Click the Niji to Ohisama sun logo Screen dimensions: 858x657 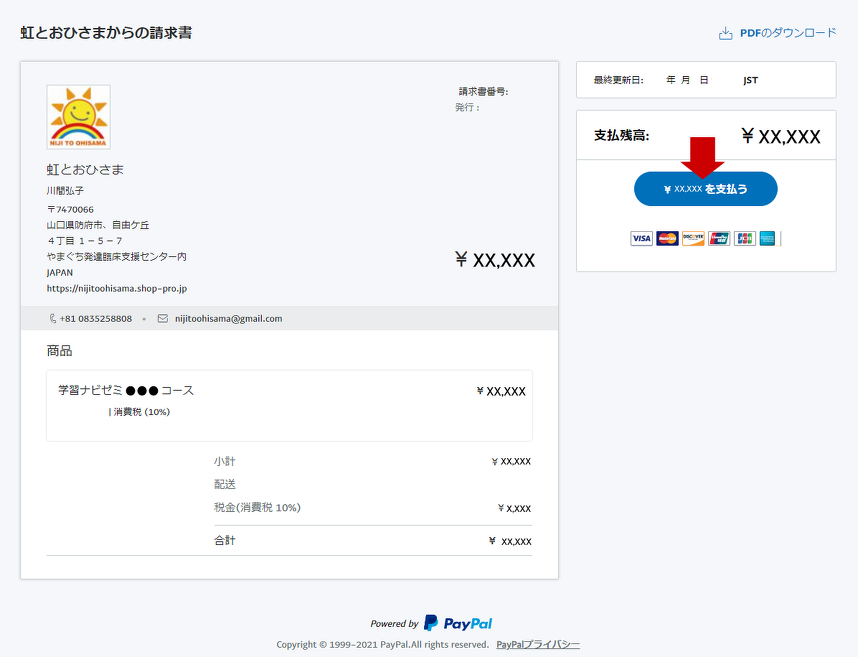(78, 117)
